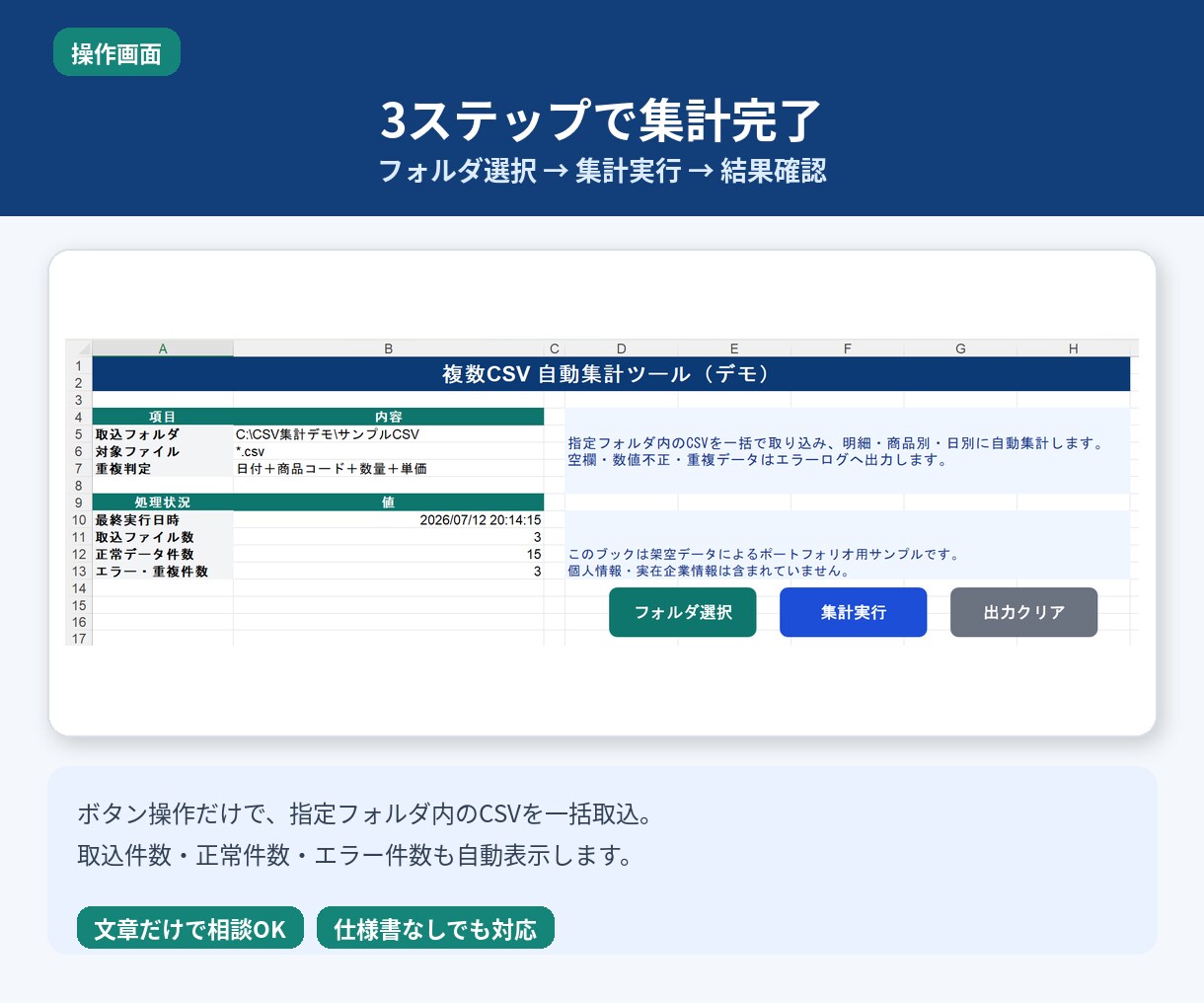Click the 重複判定 label cell
This screenshot has height=1003, width=1204.
(163, 469)
